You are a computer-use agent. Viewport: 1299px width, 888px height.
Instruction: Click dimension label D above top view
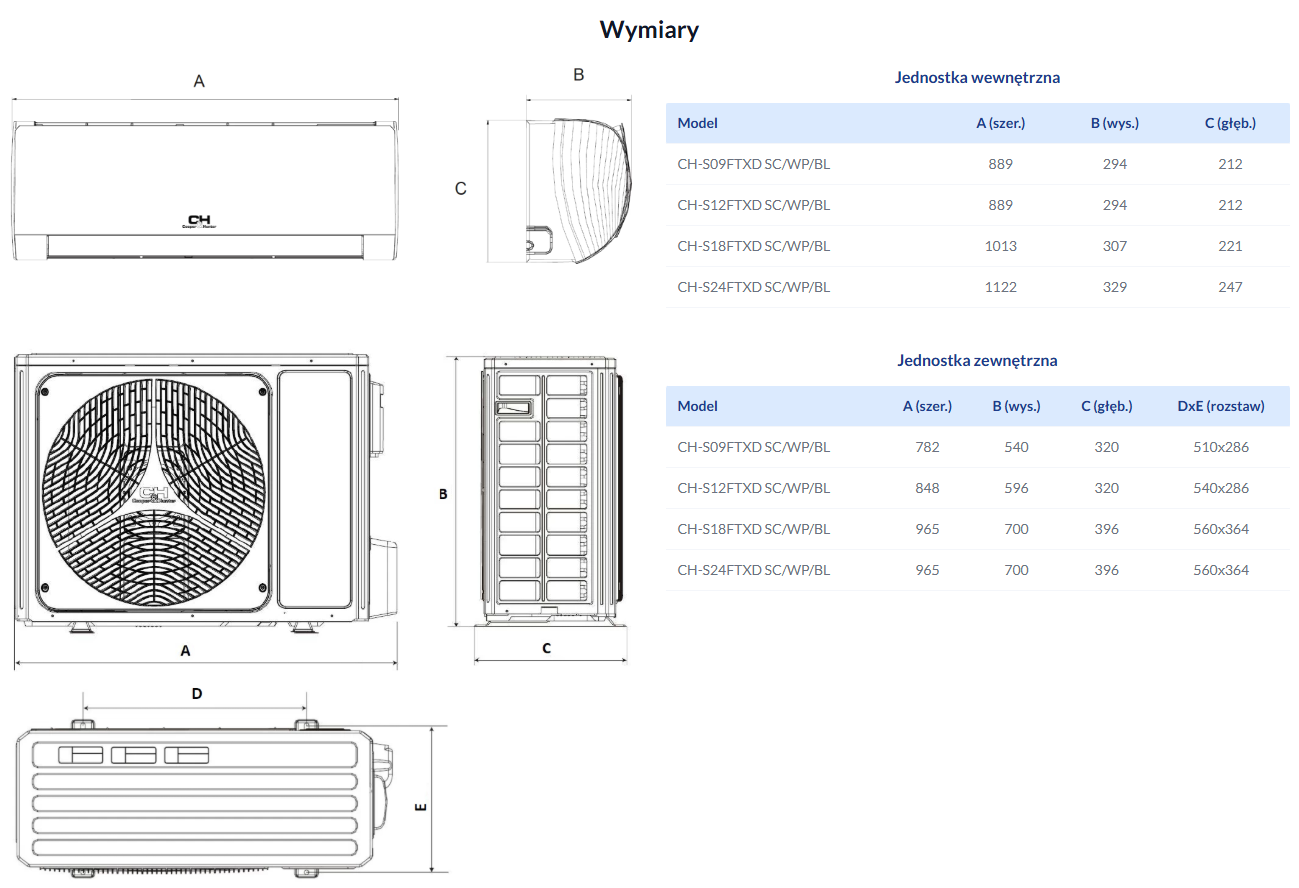197,693
